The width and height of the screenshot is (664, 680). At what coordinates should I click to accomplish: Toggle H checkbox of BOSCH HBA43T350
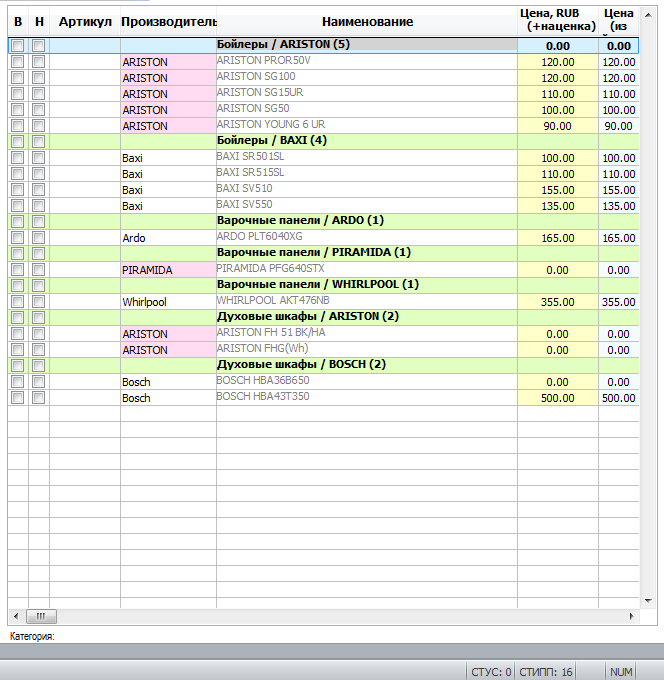click(x=39, y=398)
